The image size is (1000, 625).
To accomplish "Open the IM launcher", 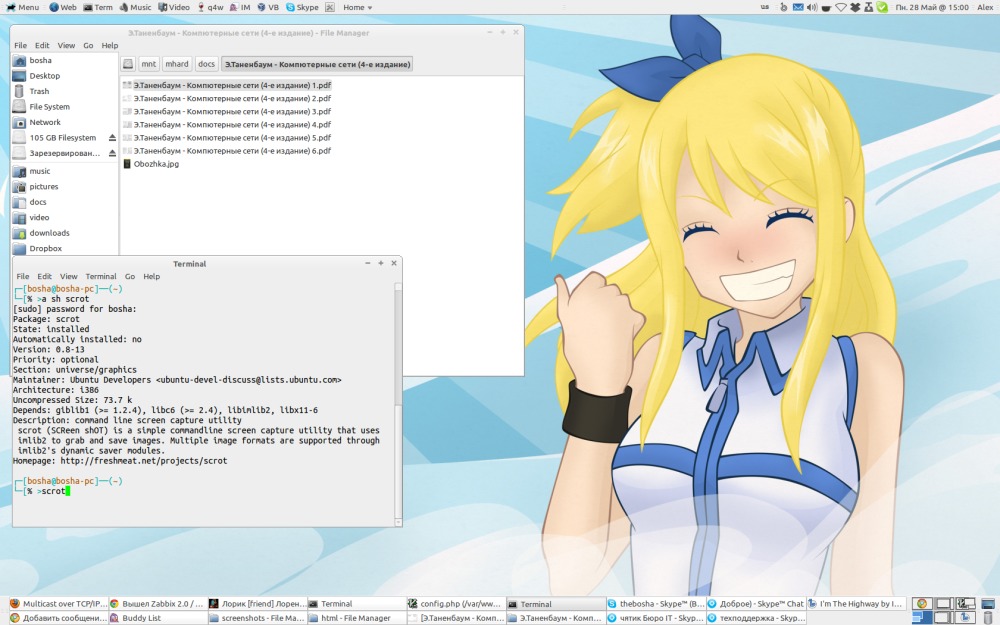I will click(x=240, y=7).
